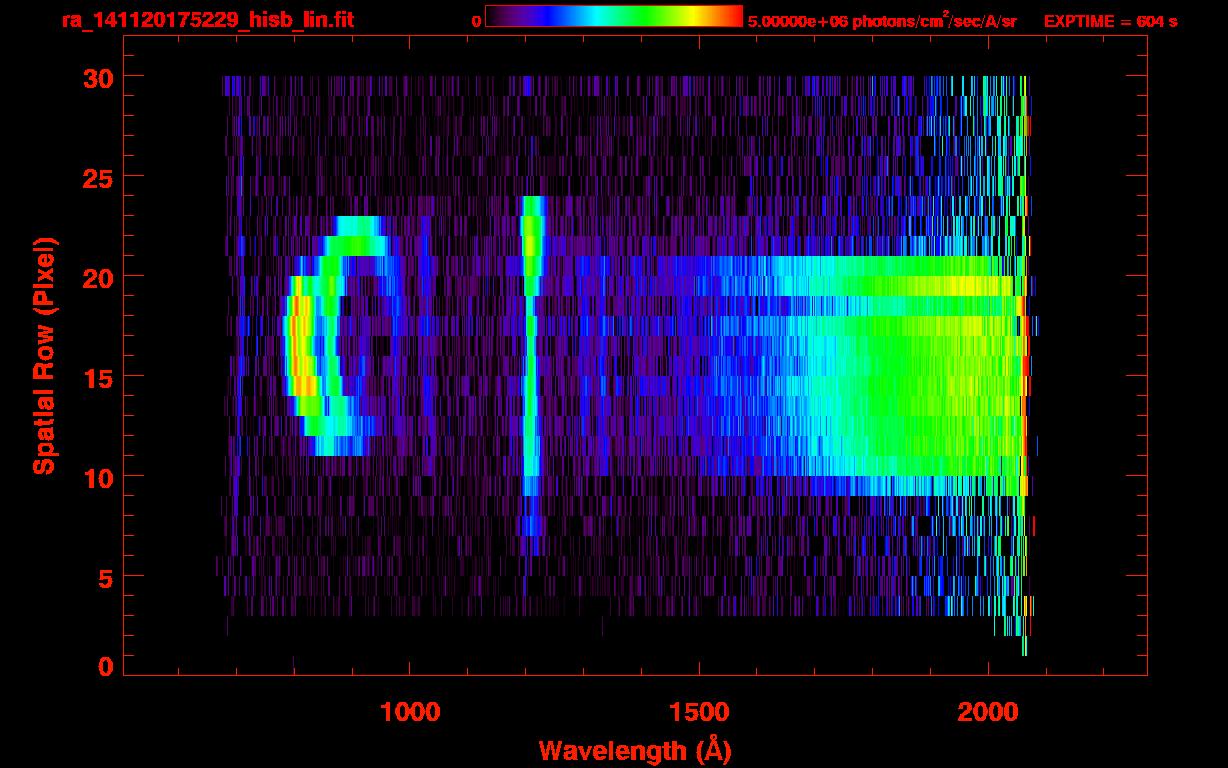Click the y-axis tick label 20
The image size is (1228, 768).
tap(97, 277)
